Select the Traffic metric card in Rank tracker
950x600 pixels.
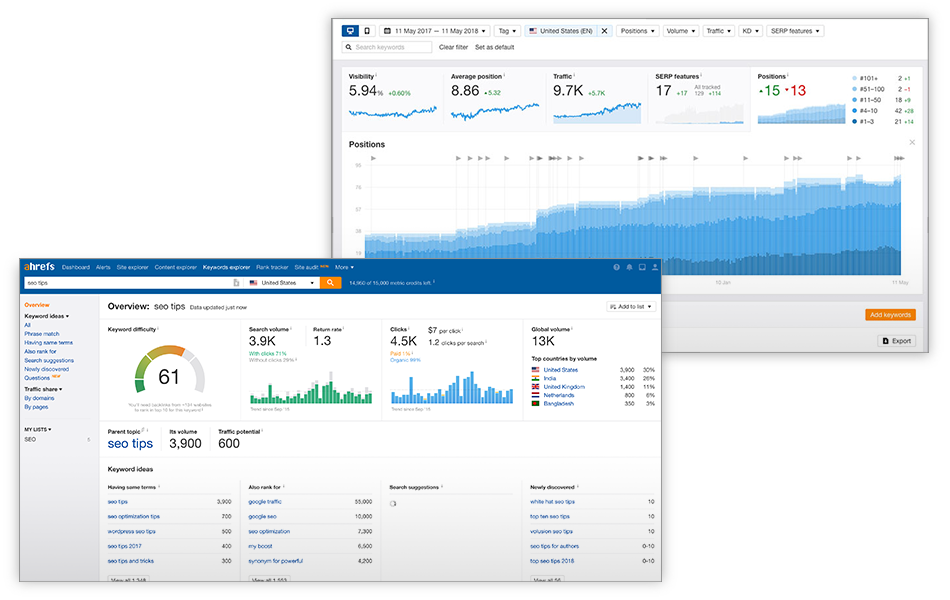pyautogui.click(x=597, y=98)
